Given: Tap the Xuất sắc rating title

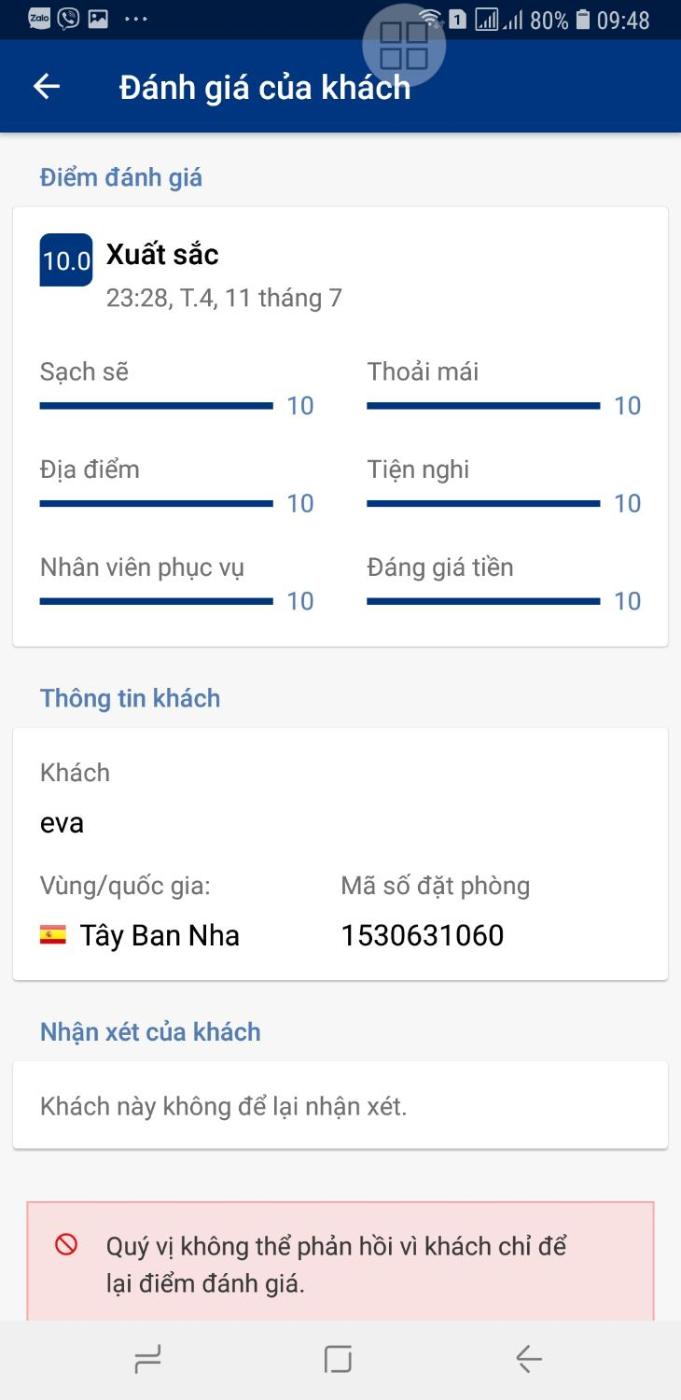Looking at the screenshot, I should [162, 254].
